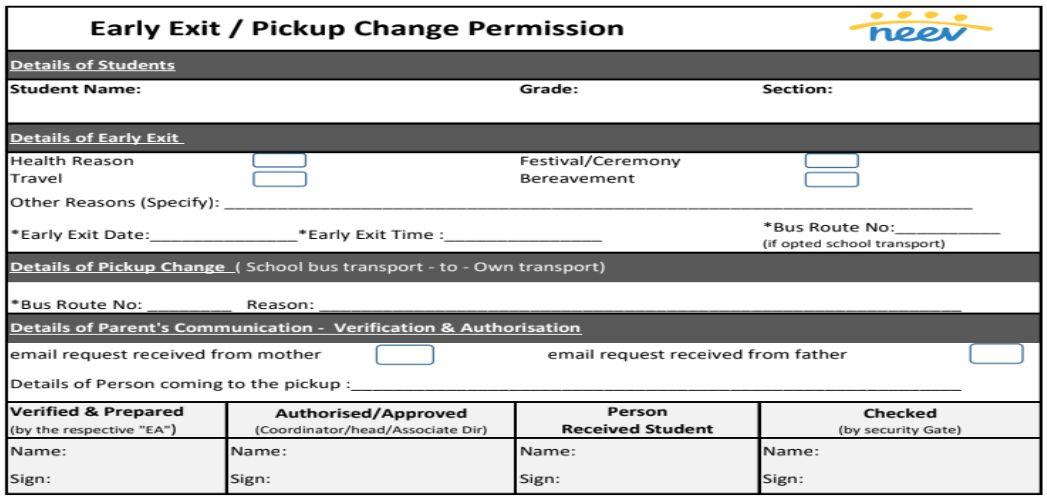This screenshot has width=1047, height=499.
Task: Check email request received from father box
Action: tap(996, 353)
